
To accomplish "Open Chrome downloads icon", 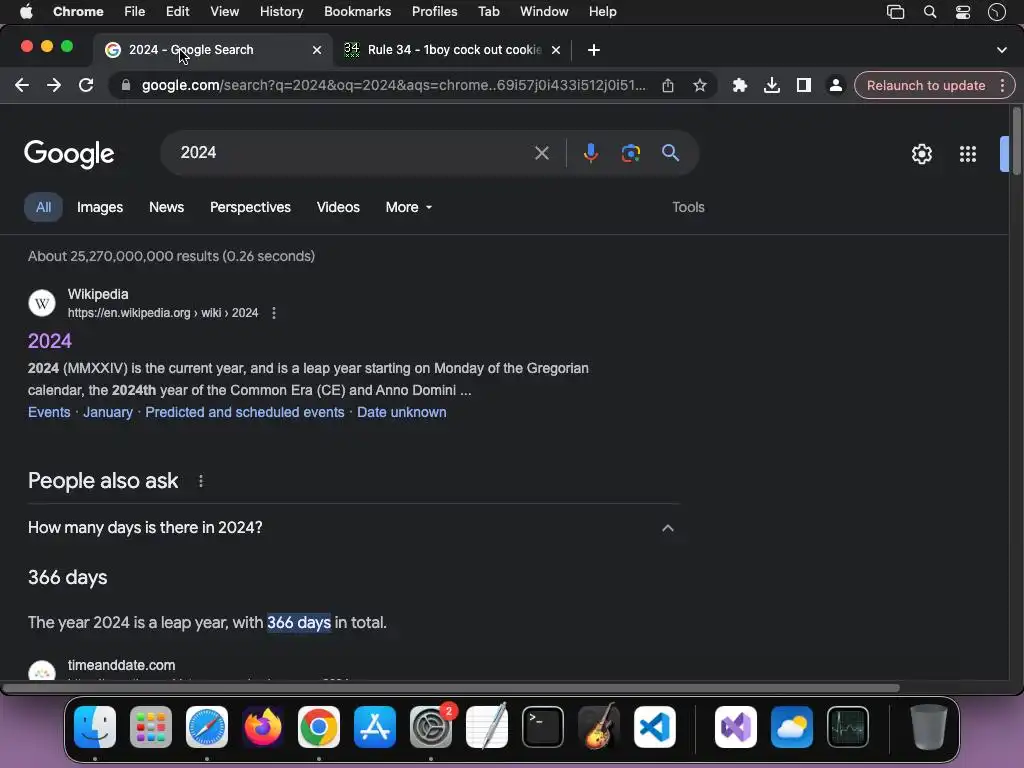I will tap(771, 86).
